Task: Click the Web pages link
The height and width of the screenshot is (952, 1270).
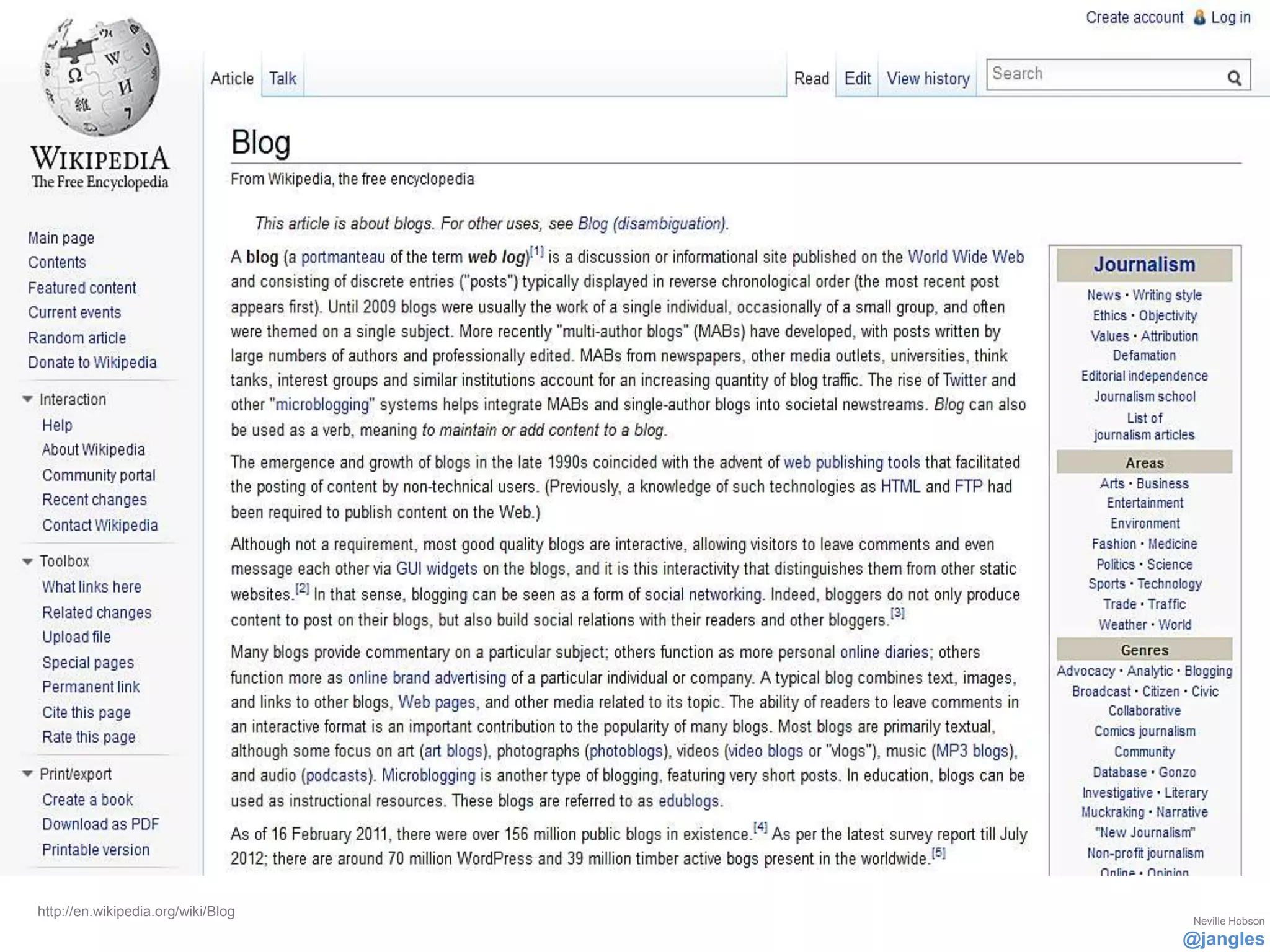Action: tap(437, 702)
